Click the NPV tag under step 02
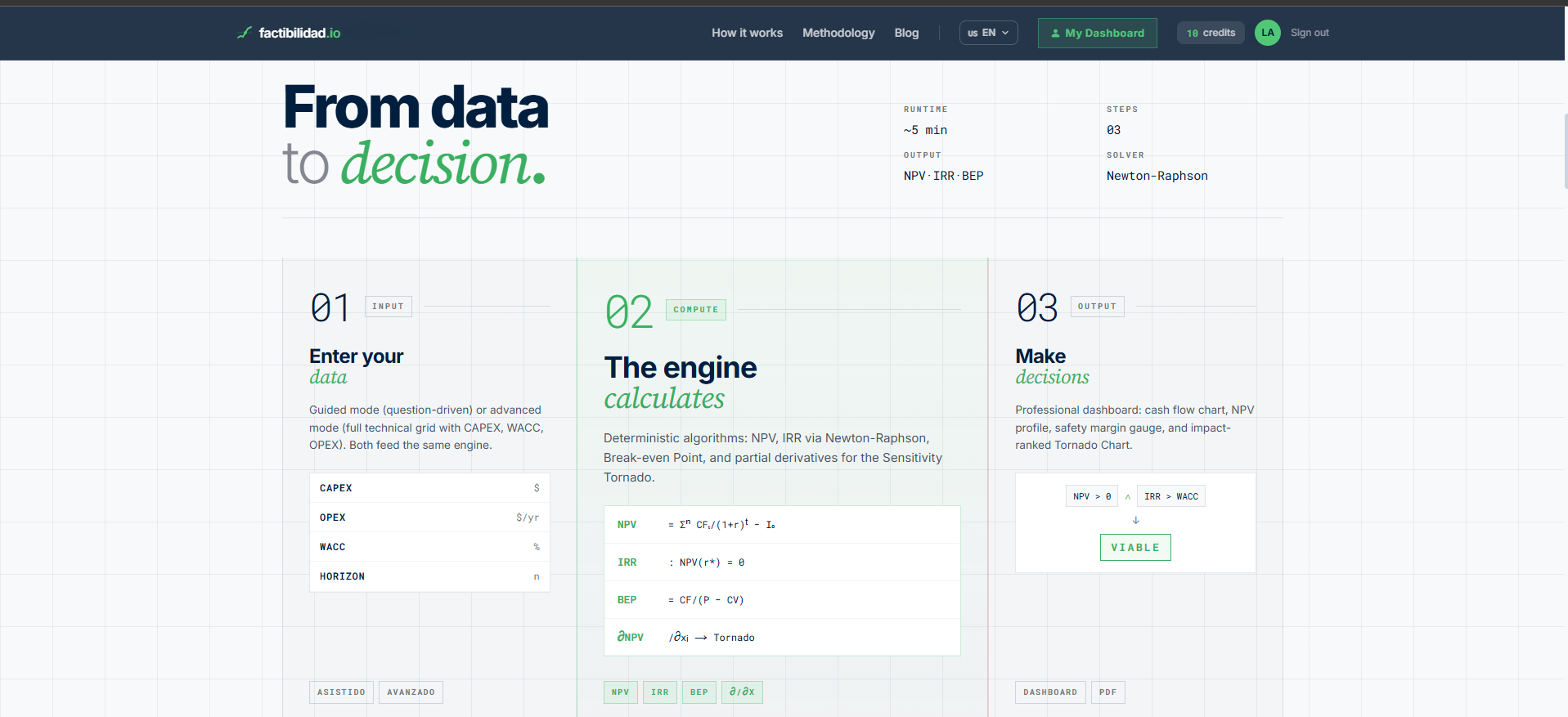Image resolution: width=1568 pixels, height=717 pixels. pos(620,692)
